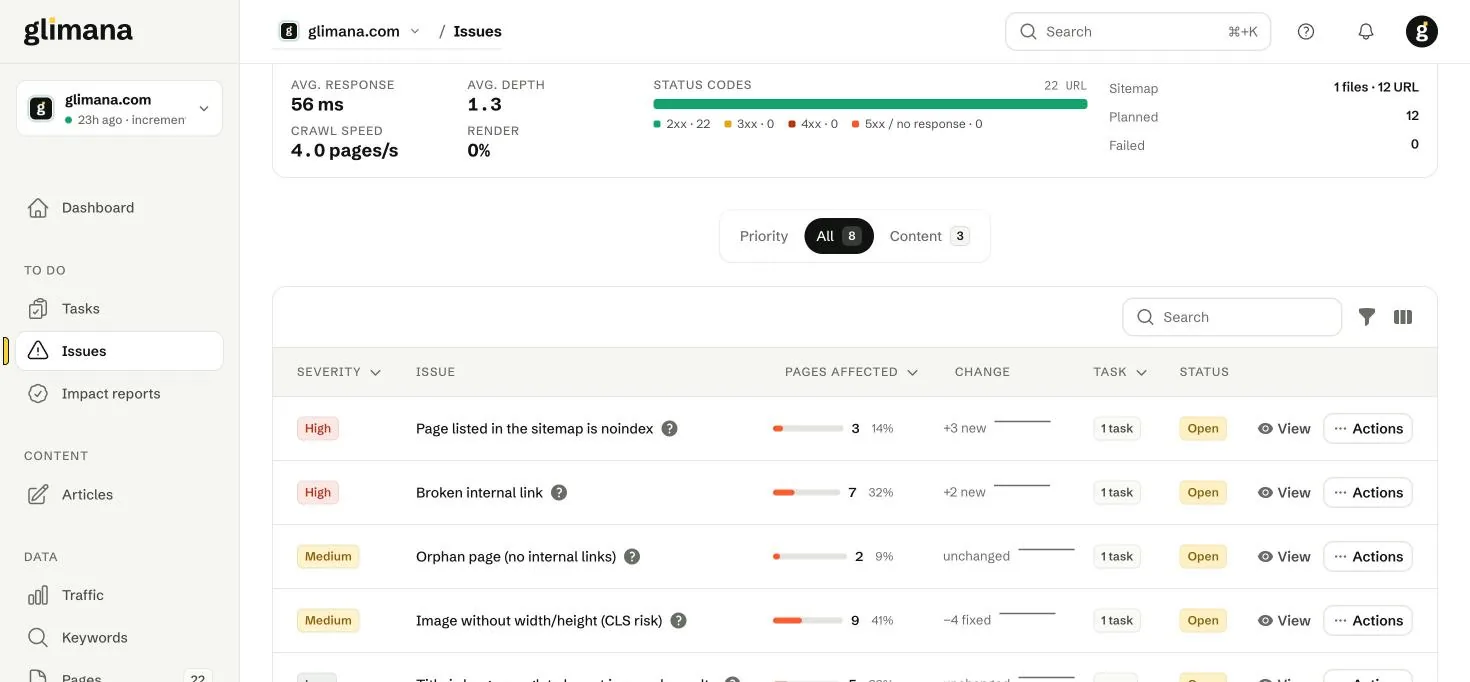
Task: Show help for Orphan page issue
Action: 632,556
